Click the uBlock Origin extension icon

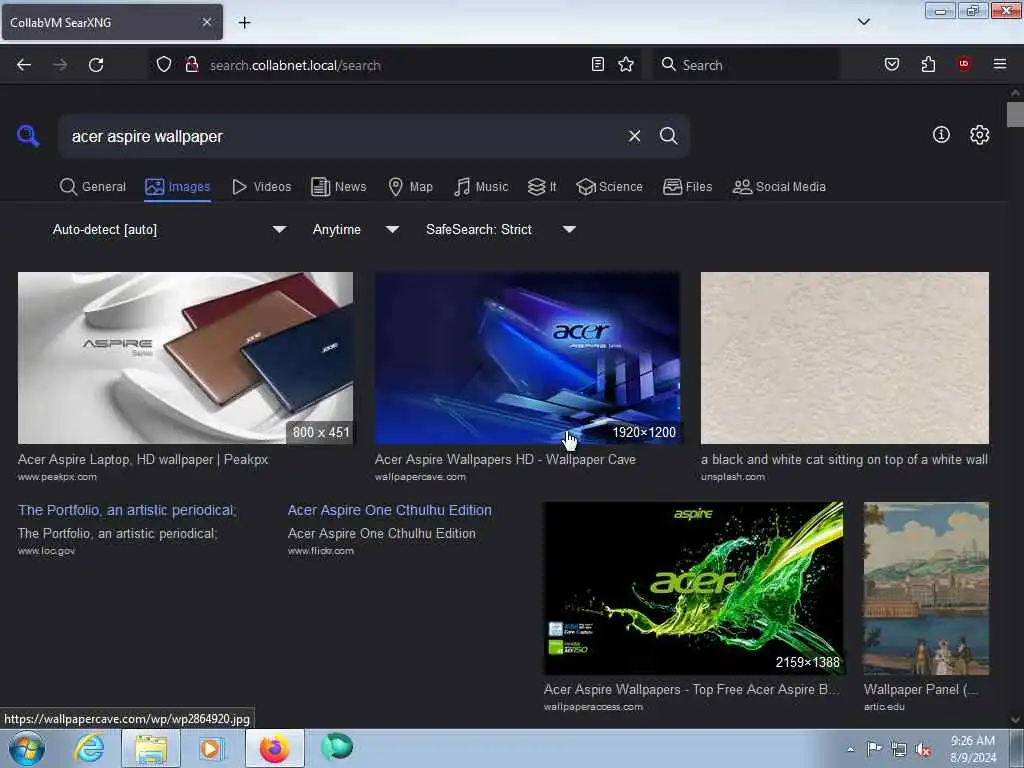pos(964,64)
